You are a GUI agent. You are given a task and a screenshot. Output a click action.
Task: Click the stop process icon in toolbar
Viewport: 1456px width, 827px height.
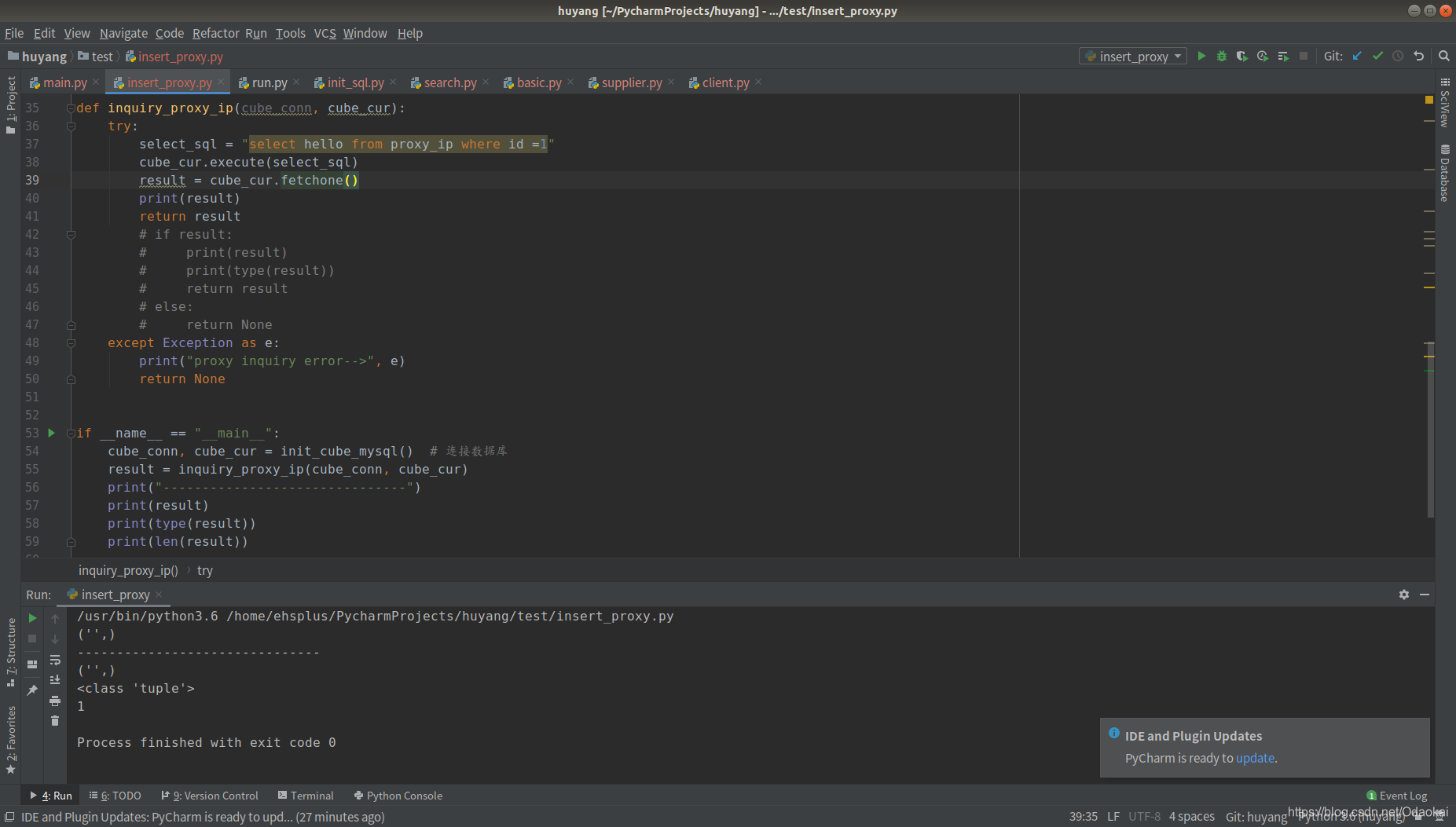coord(1304,56)
